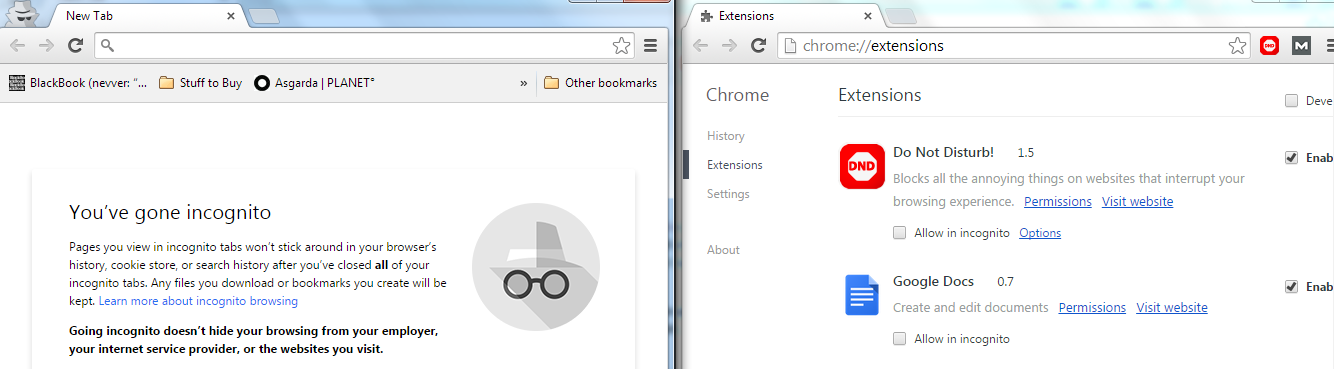Click incognito address bar field
Viewport: 1334px width, 369px height.
click(365, 46)
